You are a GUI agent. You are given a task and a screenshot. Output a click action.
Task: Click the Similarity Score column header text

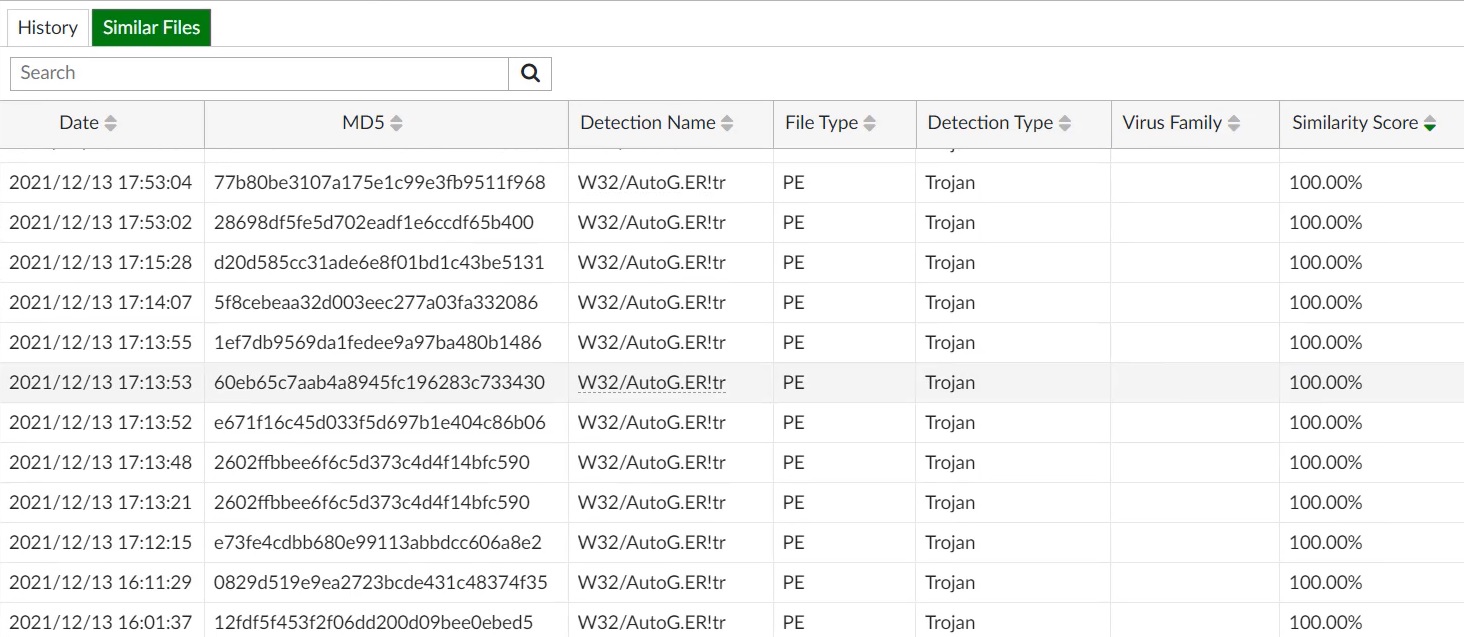click(x=1355, y=123)
